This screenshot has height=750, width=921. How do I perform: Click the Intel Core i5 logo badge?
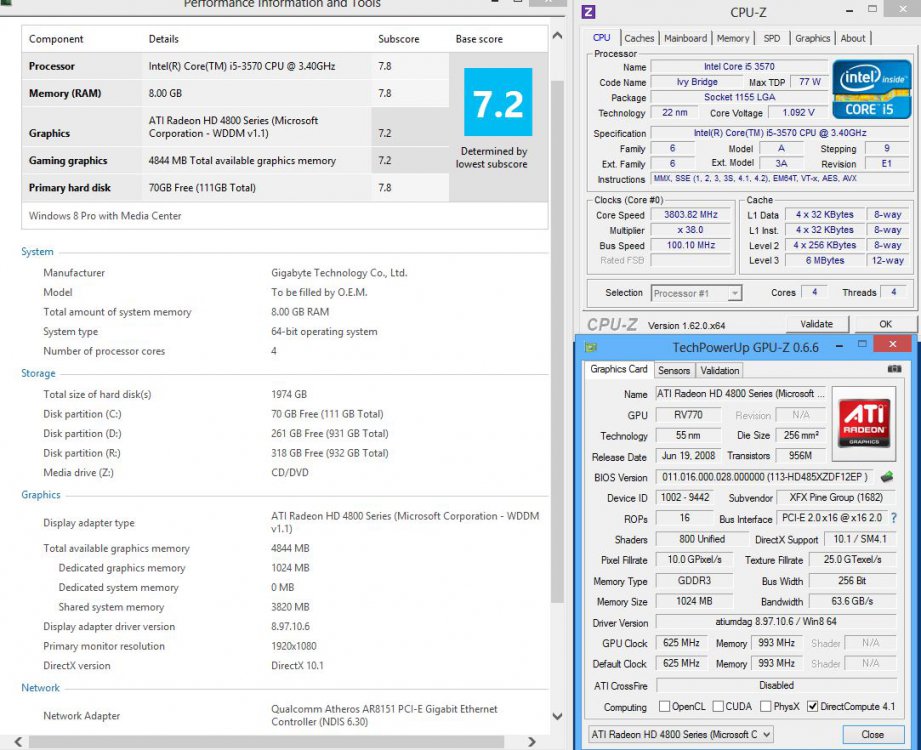coord(872,89)
